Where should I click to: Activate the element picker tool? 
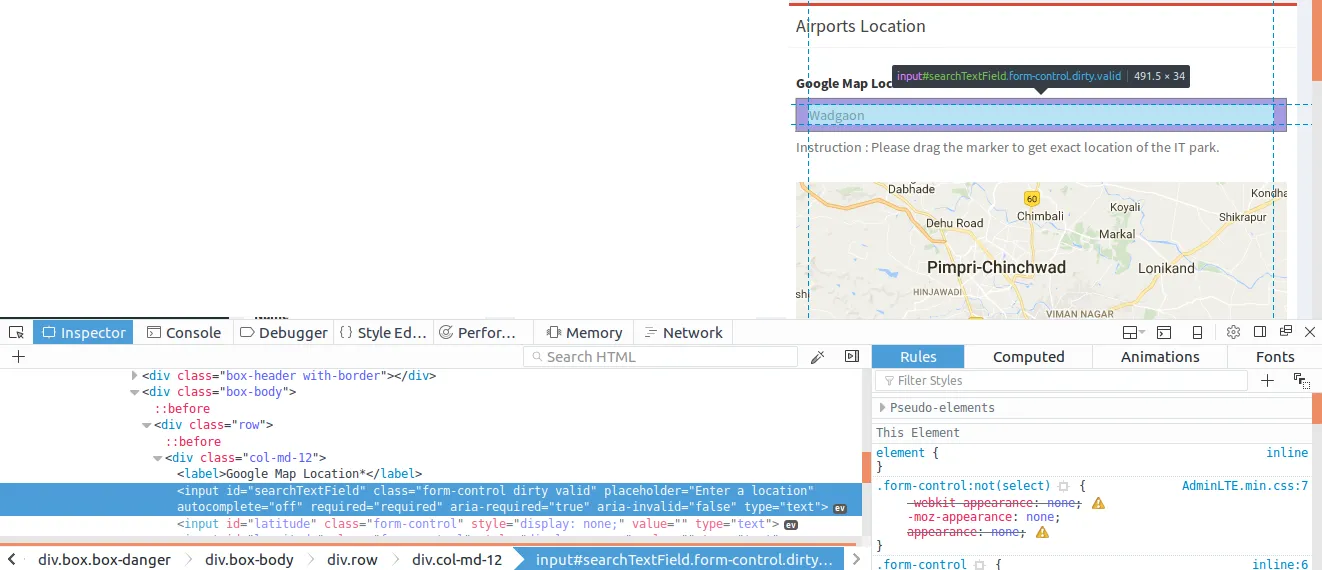coord(16,332)
